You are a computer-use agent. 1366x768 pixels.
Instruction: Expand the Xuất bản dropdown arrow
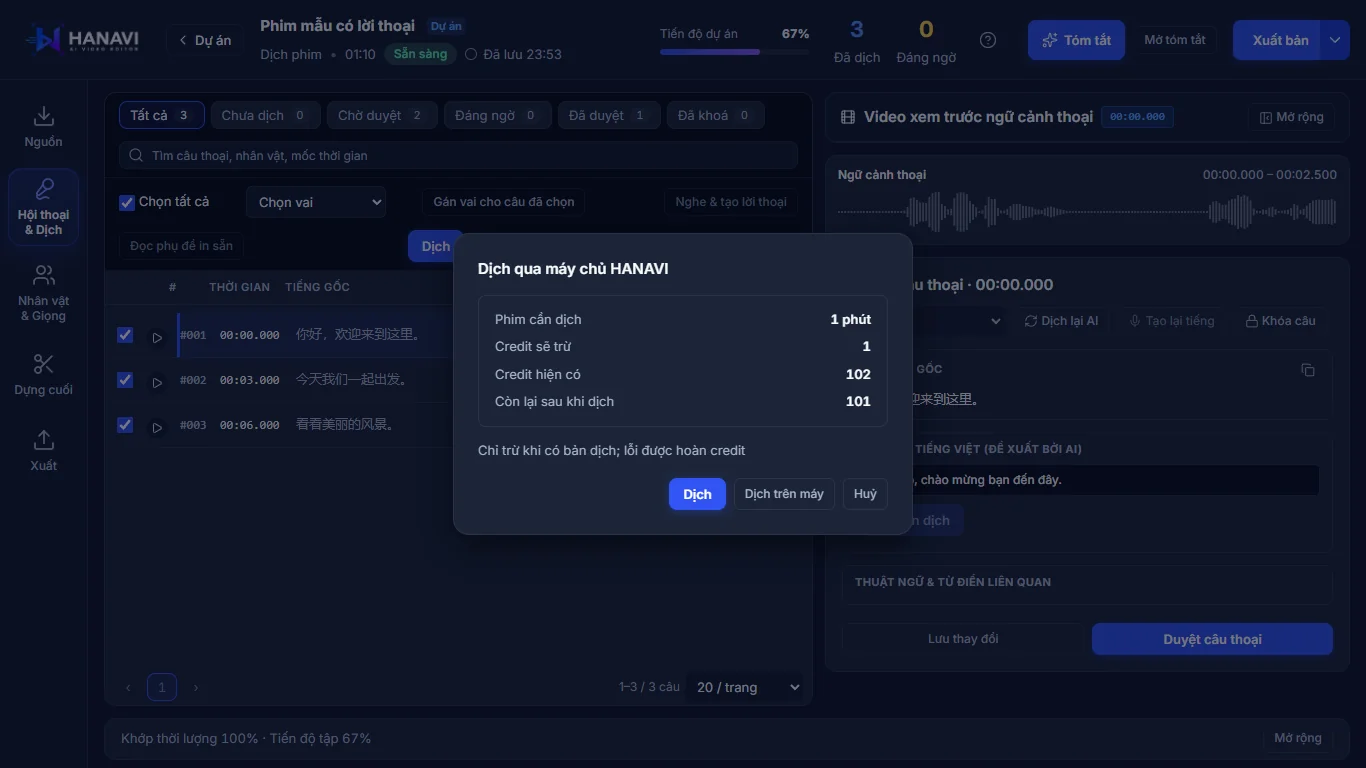tap(1335, 40)
